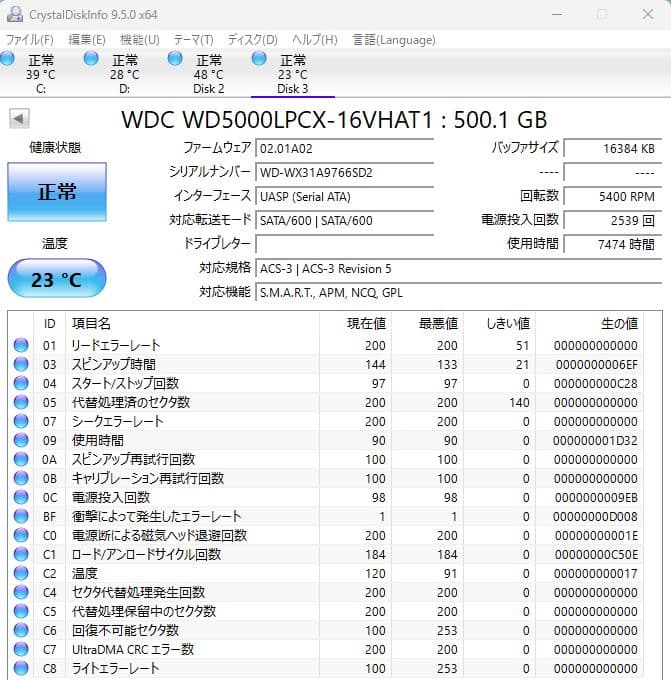671x680 pixels.
Task: Click status orb for drive D:
Action: tap(91, 59)
